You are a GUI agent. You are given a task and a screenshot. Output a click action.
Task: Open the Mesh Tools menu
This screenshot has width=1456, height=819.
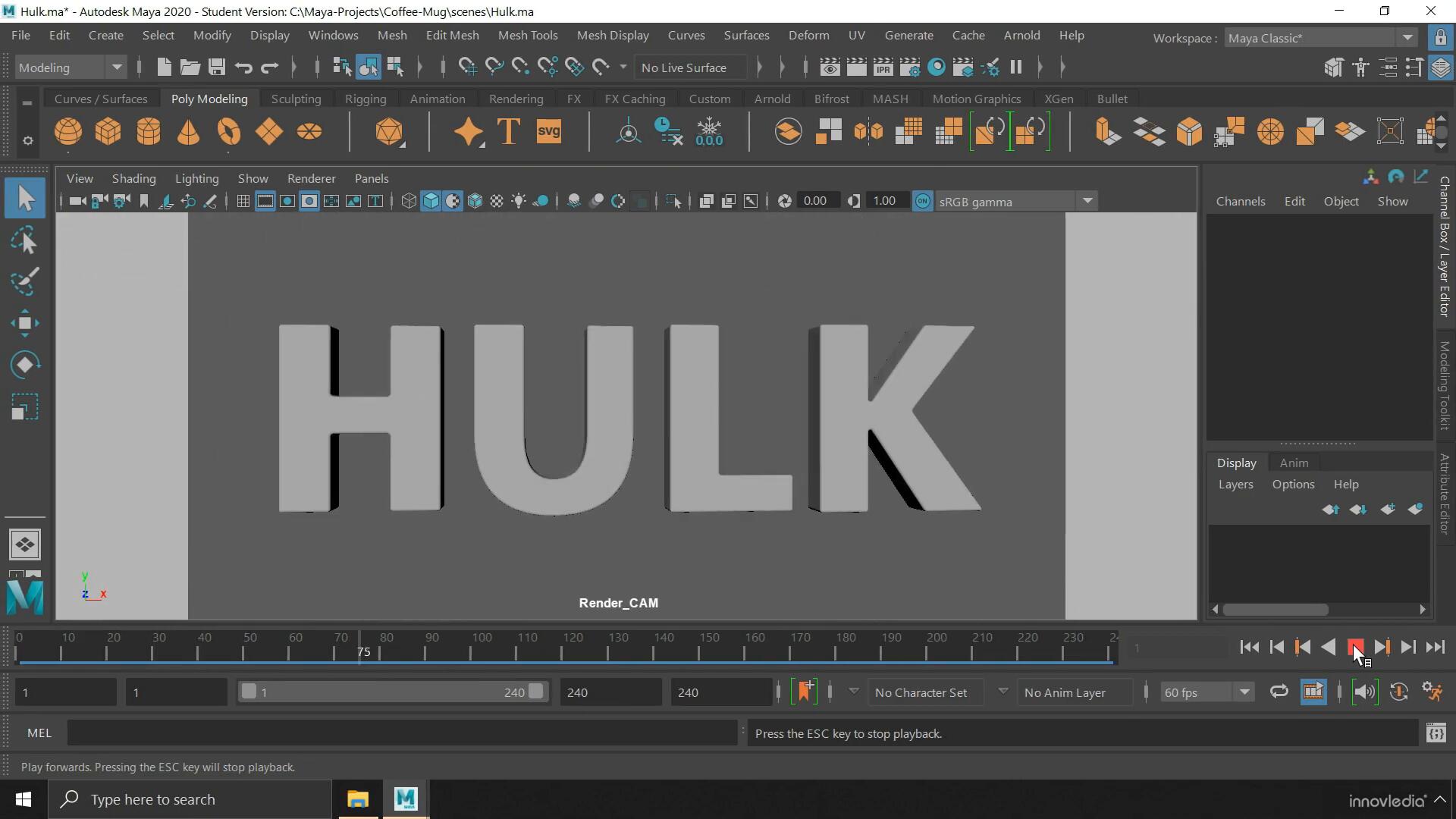click(527, 36)
